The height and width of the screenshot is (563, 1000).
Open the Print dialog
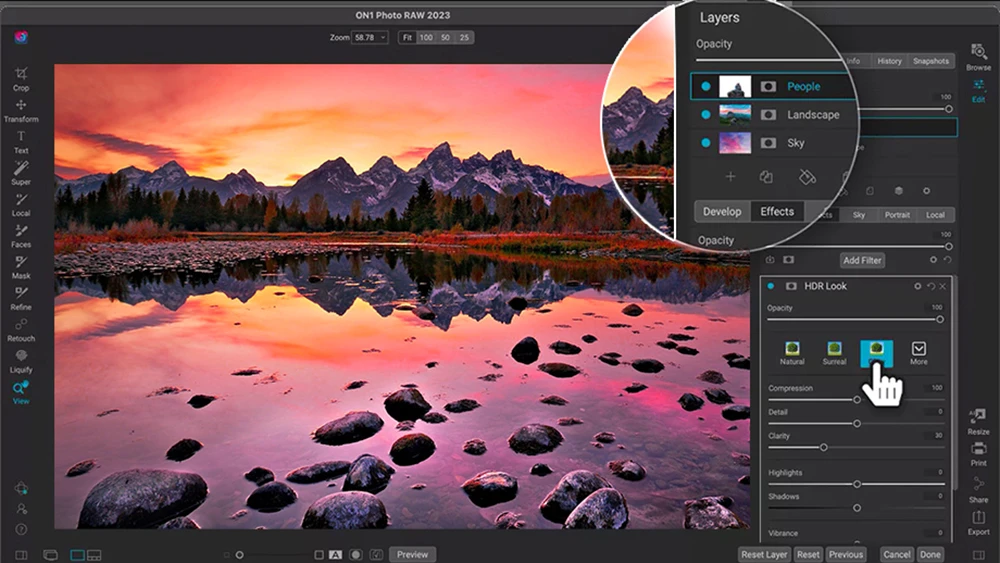click(x=978, y=453)
